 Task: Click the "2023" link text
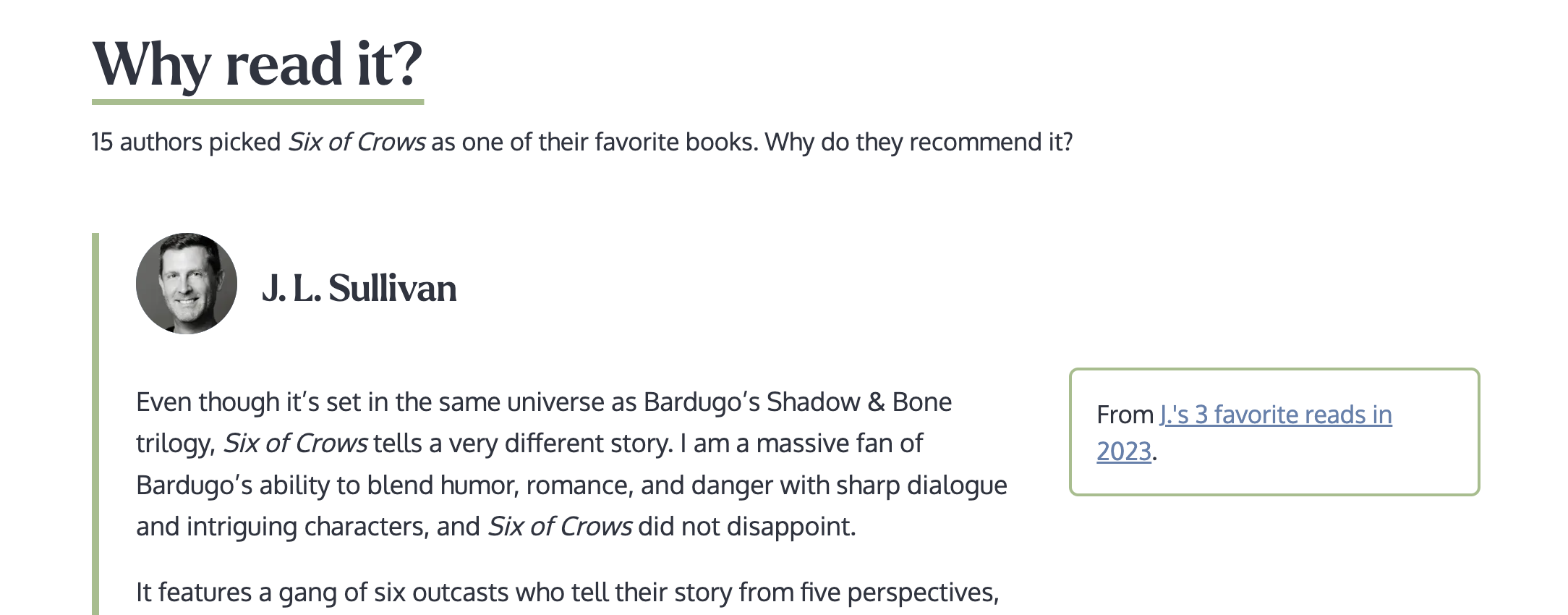pyautogui.click(x=1124, y=451)
